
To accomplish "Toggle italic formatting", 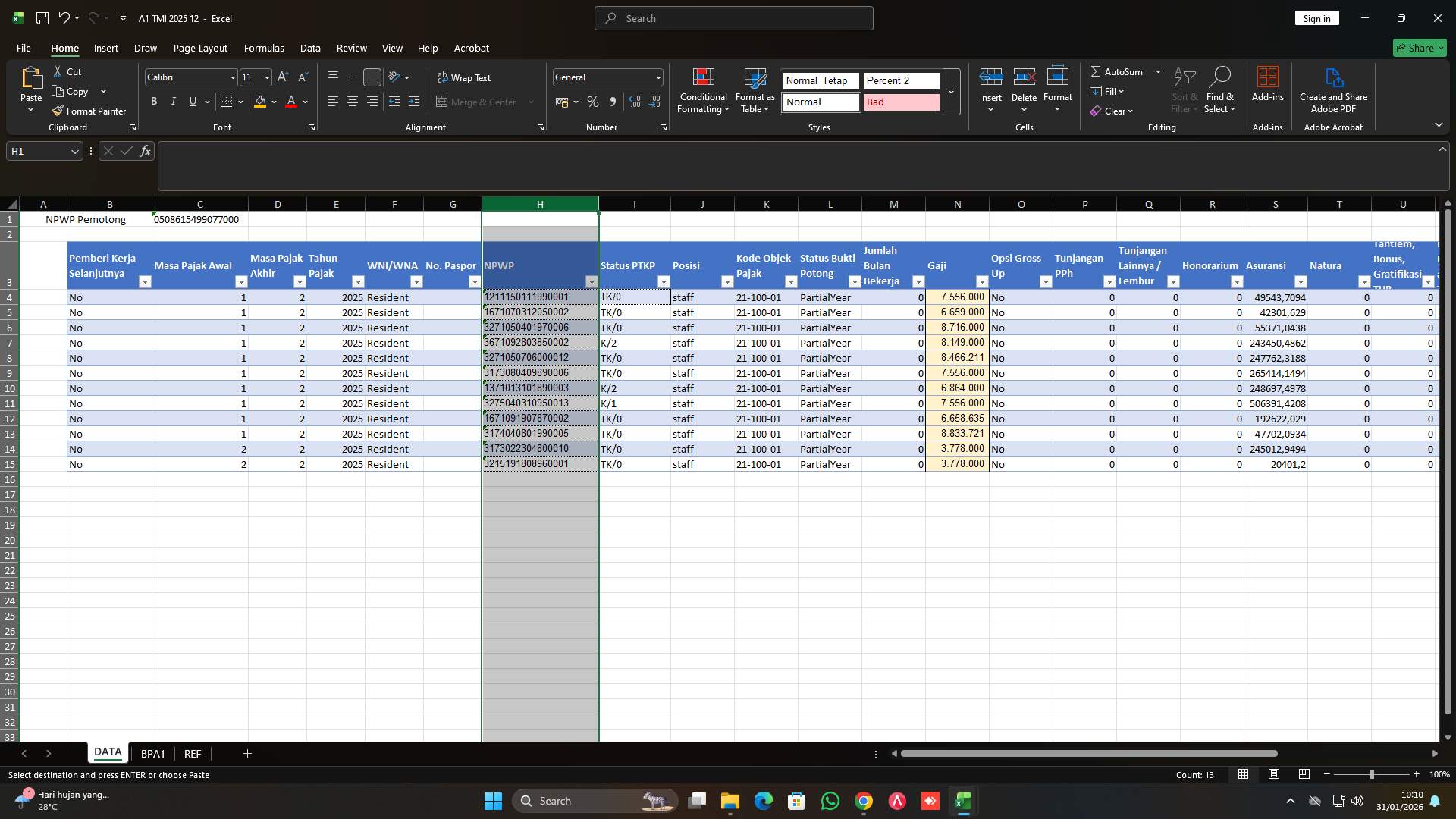I will [173, 101].
